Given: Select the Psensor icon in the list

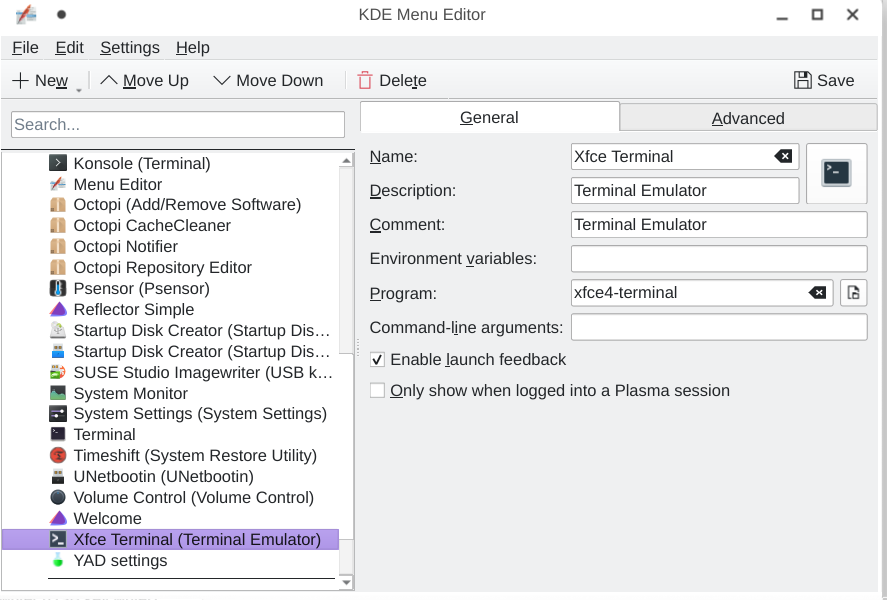Looking at the screenshot, I should coord(58,288).
